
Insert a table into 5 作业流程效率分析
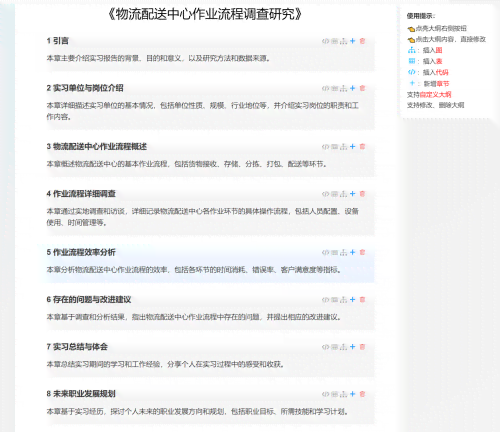click(x=335, y=253)
